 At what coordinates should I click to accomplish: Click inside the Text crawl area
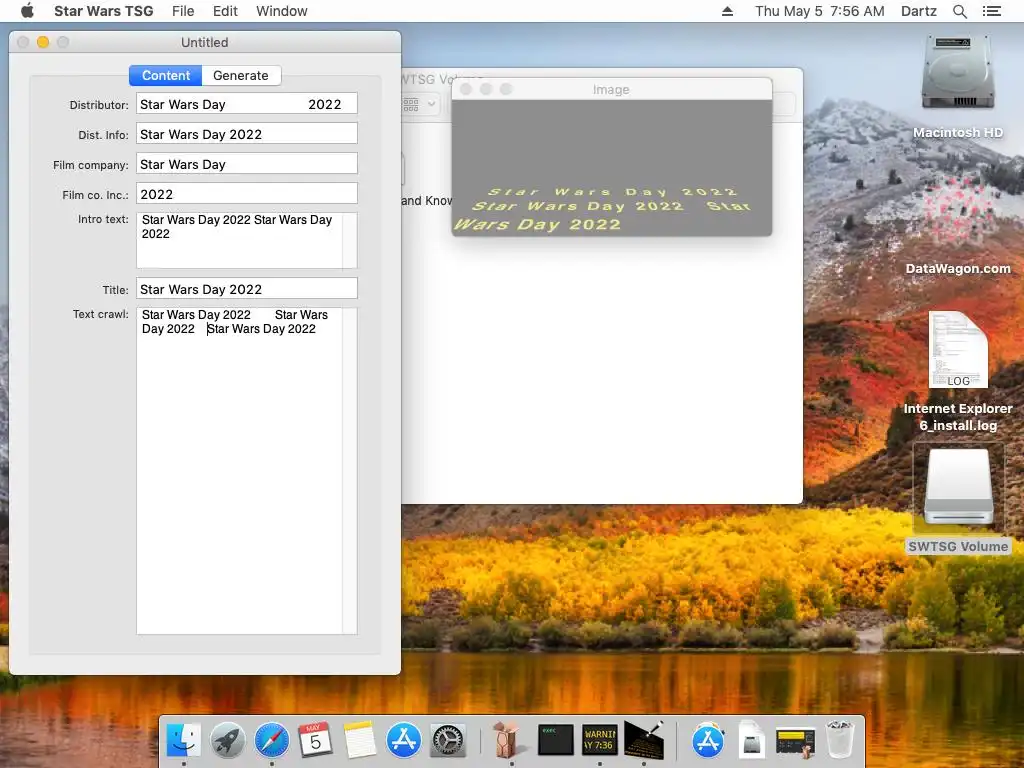click(x=239, y=471)
